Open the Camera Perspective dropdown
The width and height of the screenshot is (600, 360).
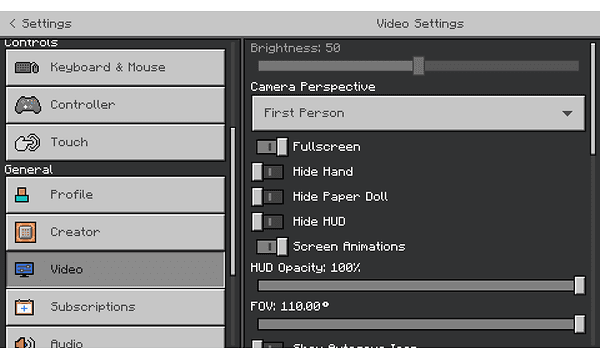(418, 113)
